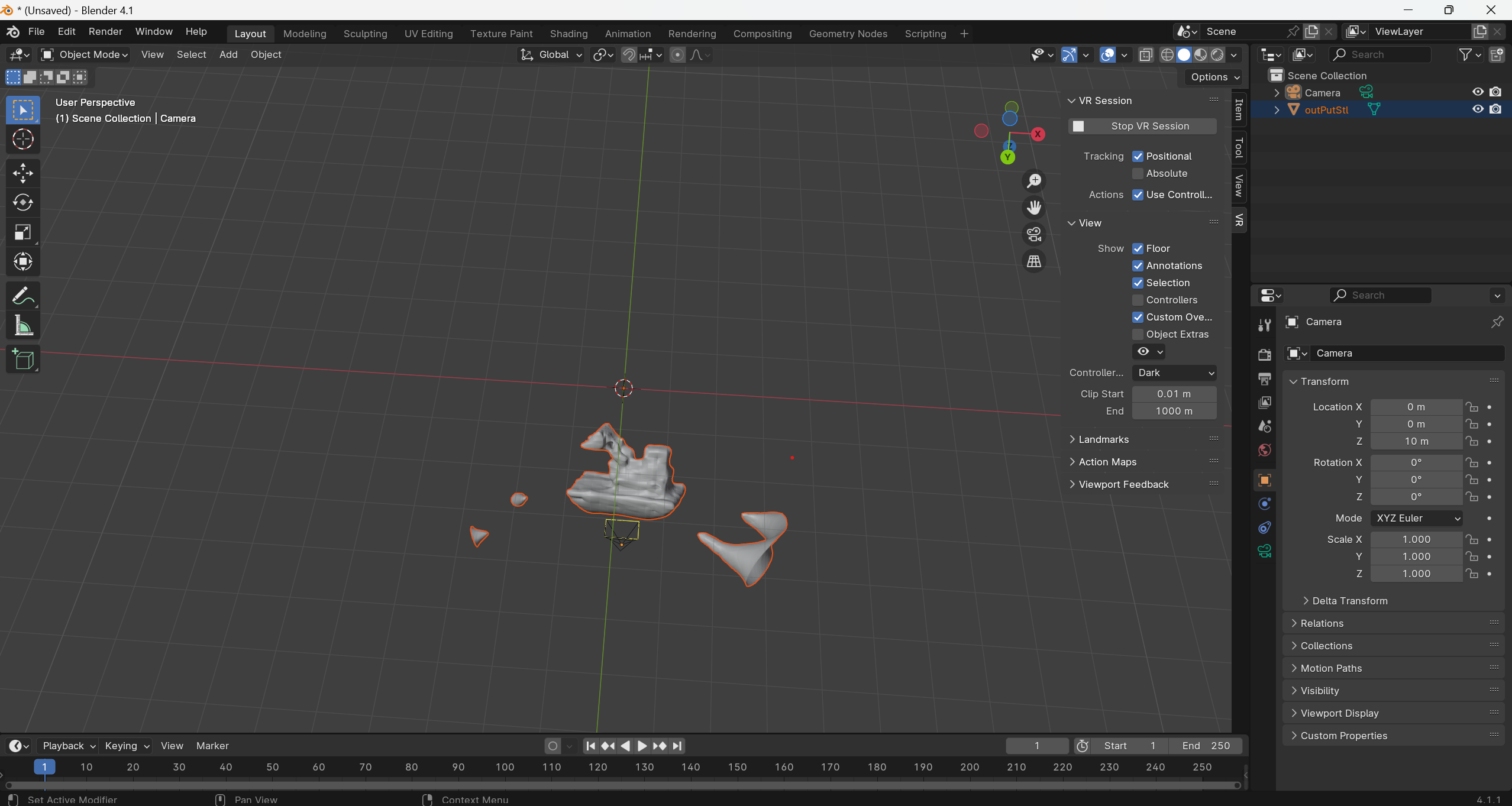Switch to orthographic/perspective grid view icon

[x=1034, y=261]
